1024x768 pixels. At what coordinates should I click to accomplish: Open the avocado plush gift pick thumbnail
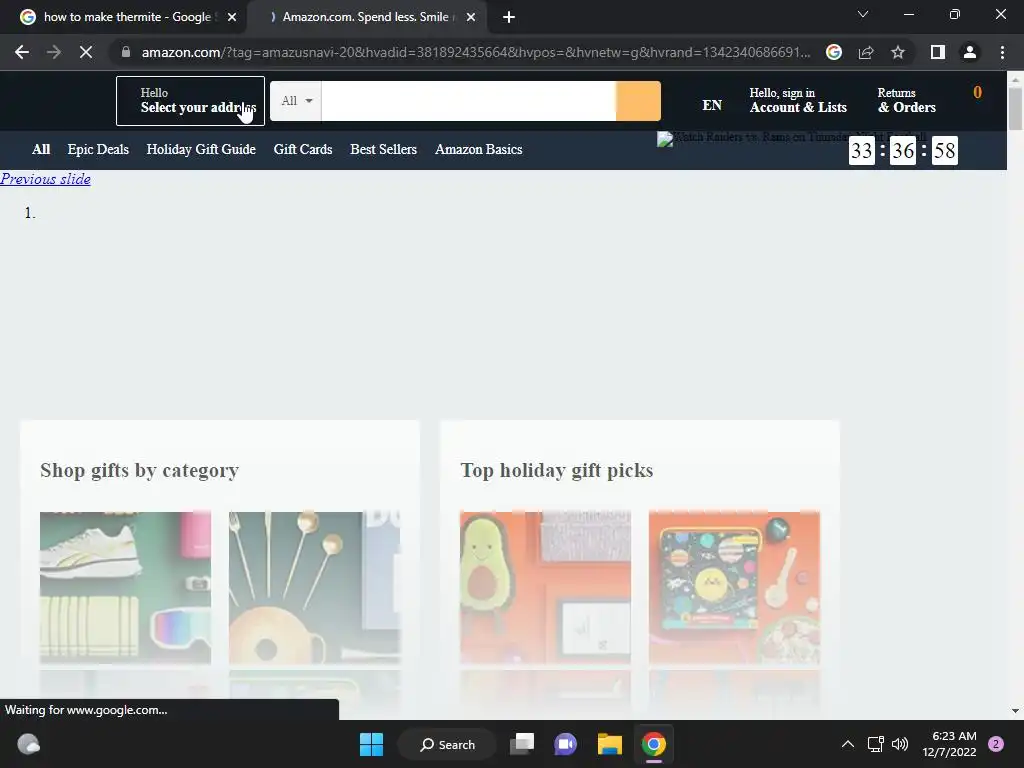tap(545, 588)
